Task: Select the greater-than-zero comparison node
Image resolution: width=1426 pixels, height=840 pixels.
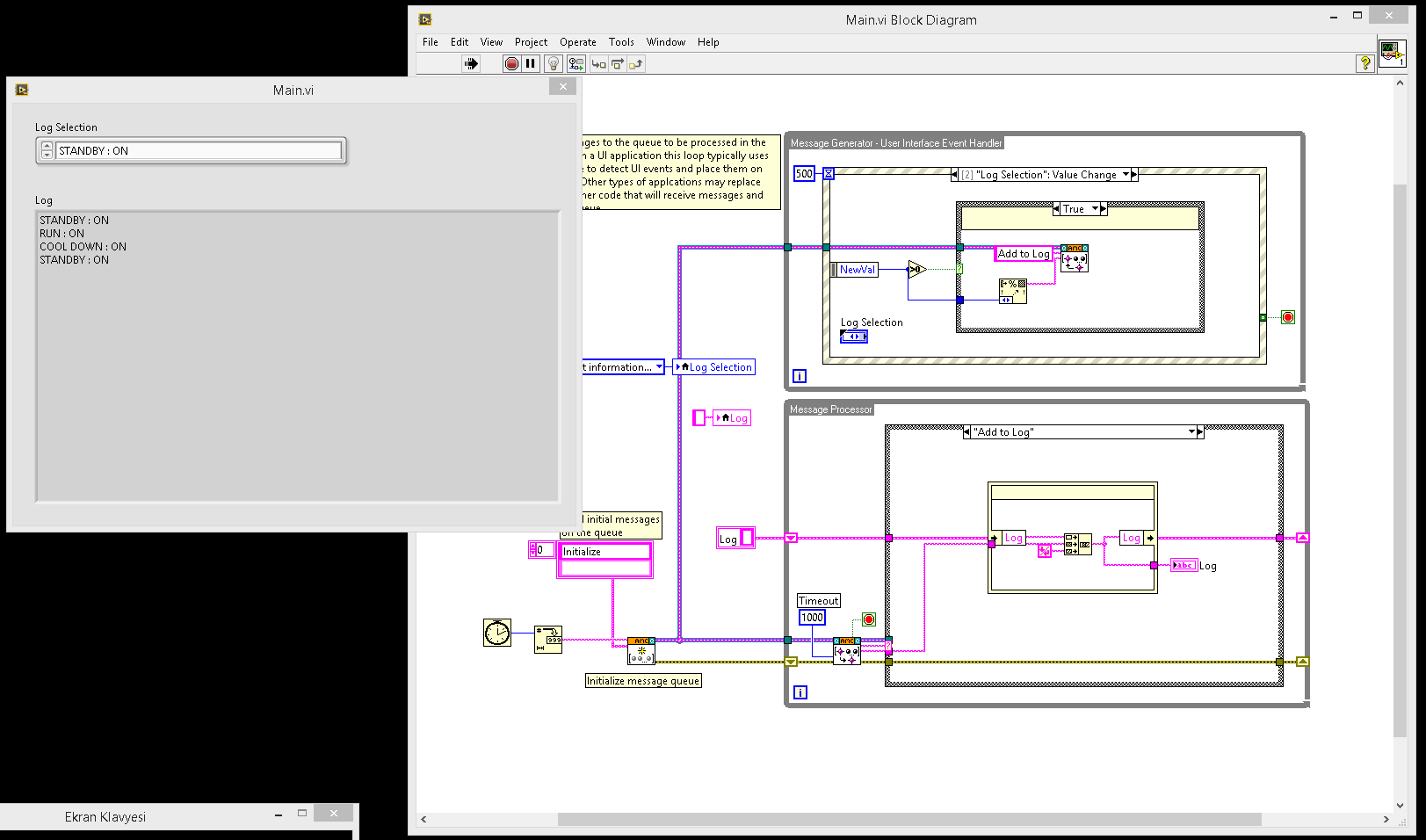Action: click(917, 270)
